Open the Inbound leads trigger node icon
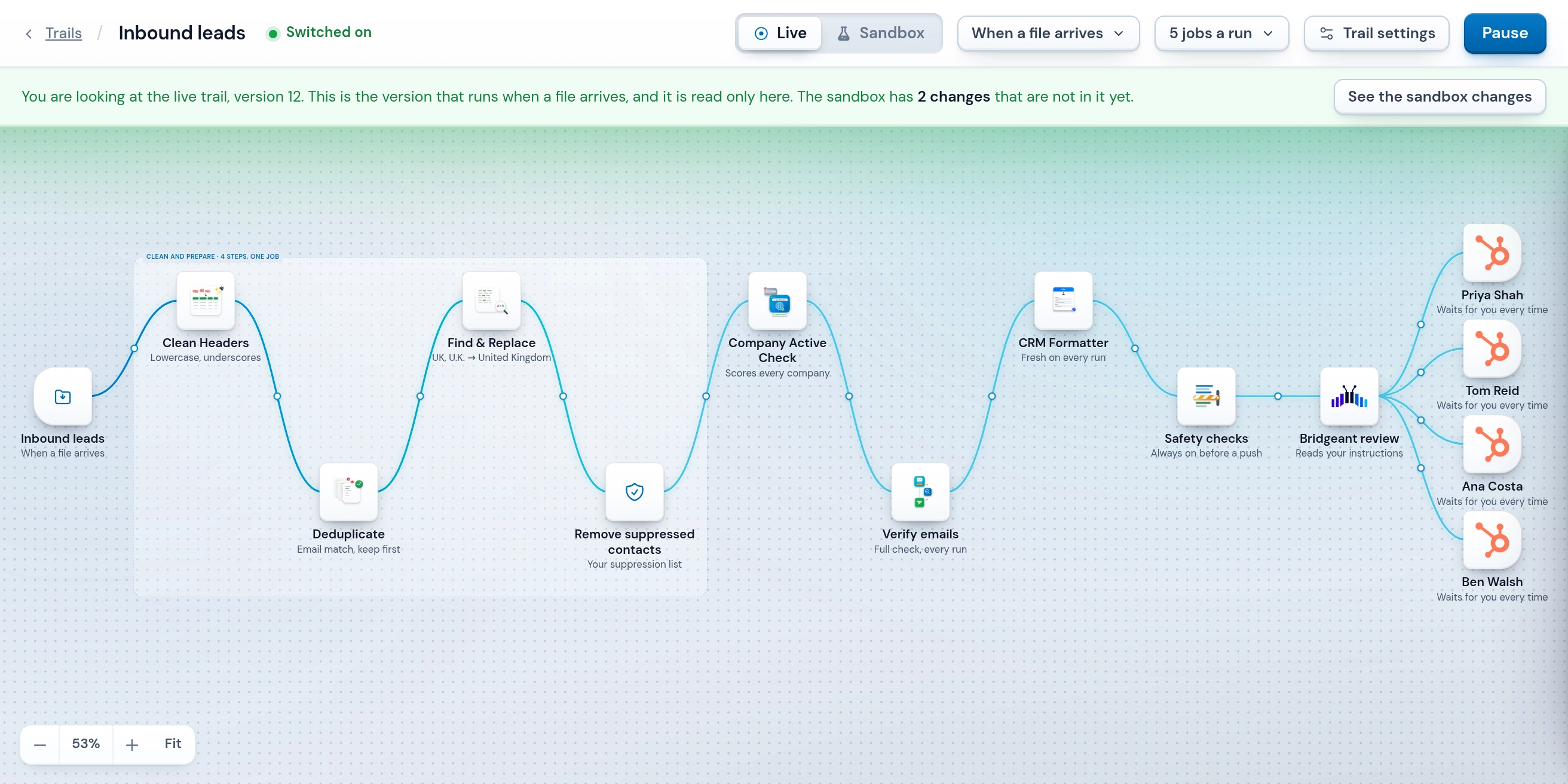1568x784 pixels. coord(63,396)
